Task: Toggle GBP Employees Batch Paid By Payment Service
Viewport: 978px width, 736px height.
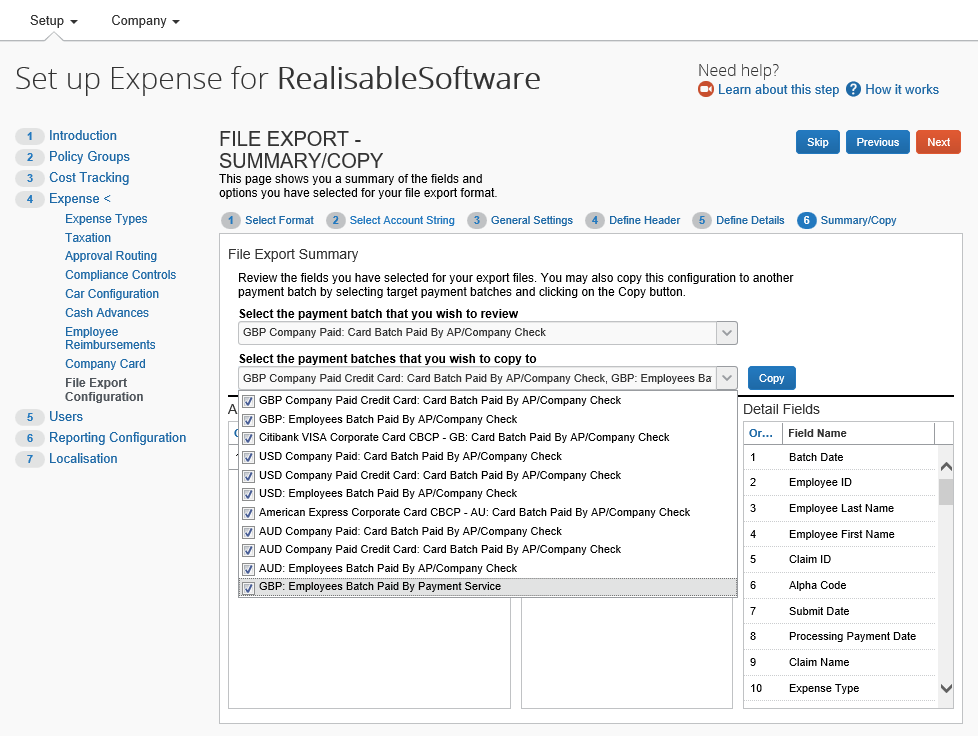Action: tap(248, 588)
